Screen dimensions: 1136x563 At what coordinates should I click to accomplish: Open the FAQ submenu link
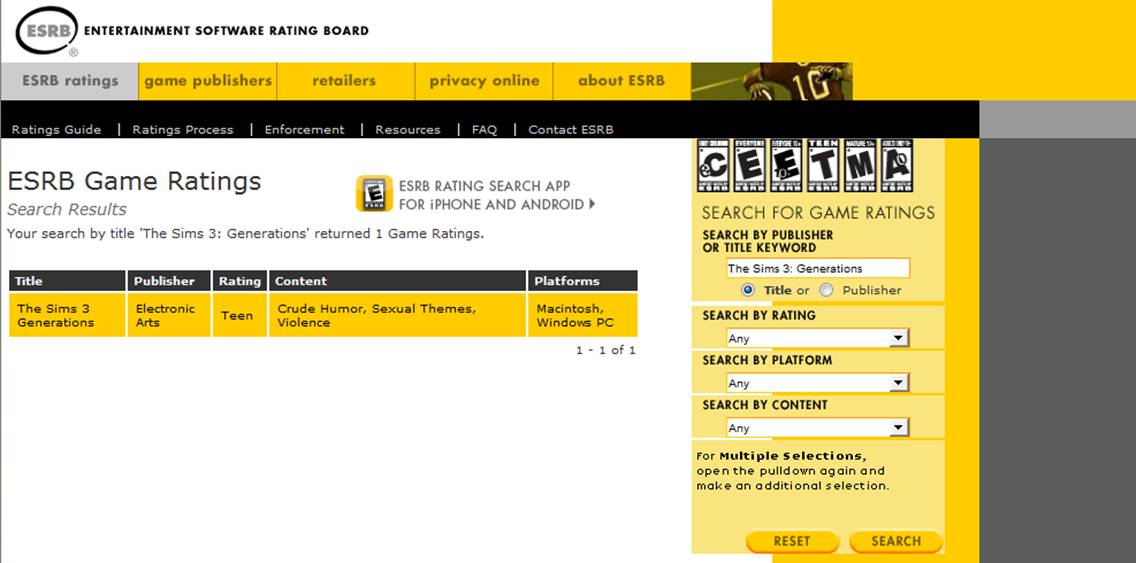click(485, 130)
